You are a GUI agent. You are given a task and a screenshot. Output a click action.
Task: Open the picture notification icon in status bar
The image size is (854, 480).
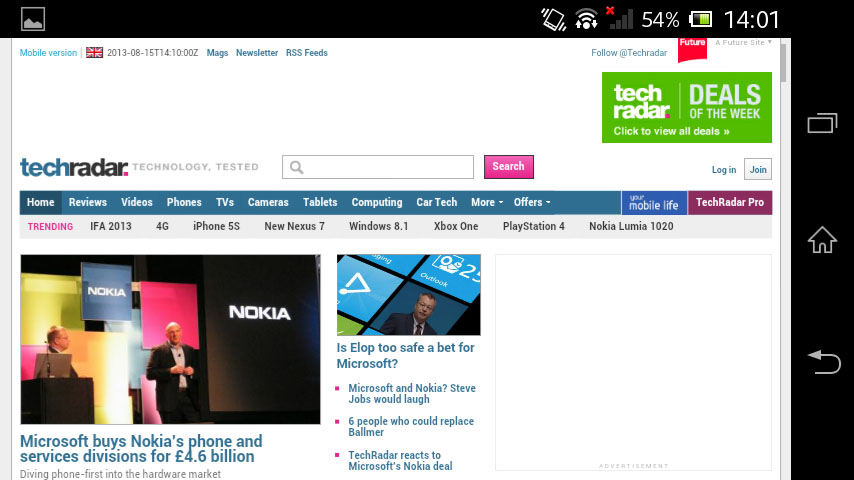coord(33,20)
